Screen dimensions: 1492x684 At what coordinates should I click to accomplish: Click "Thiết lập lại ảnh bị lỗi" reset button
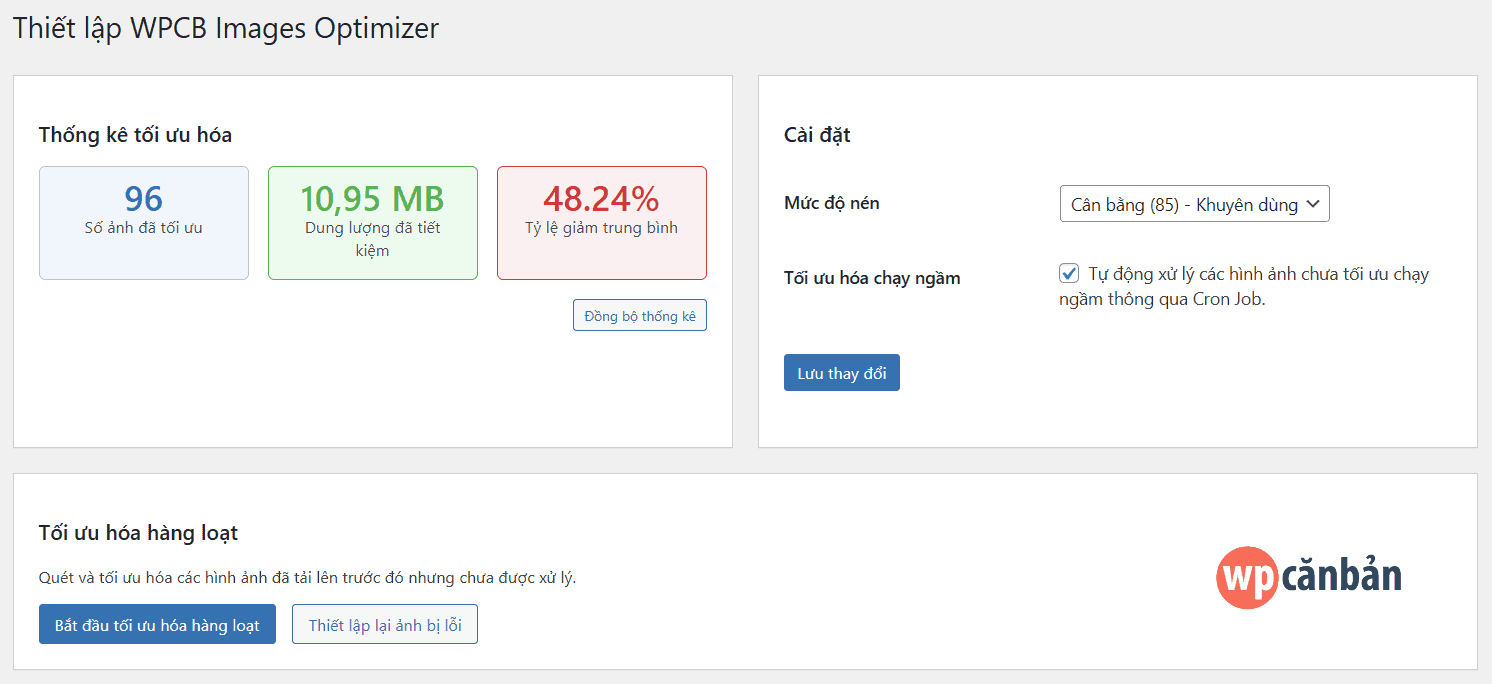384,623
